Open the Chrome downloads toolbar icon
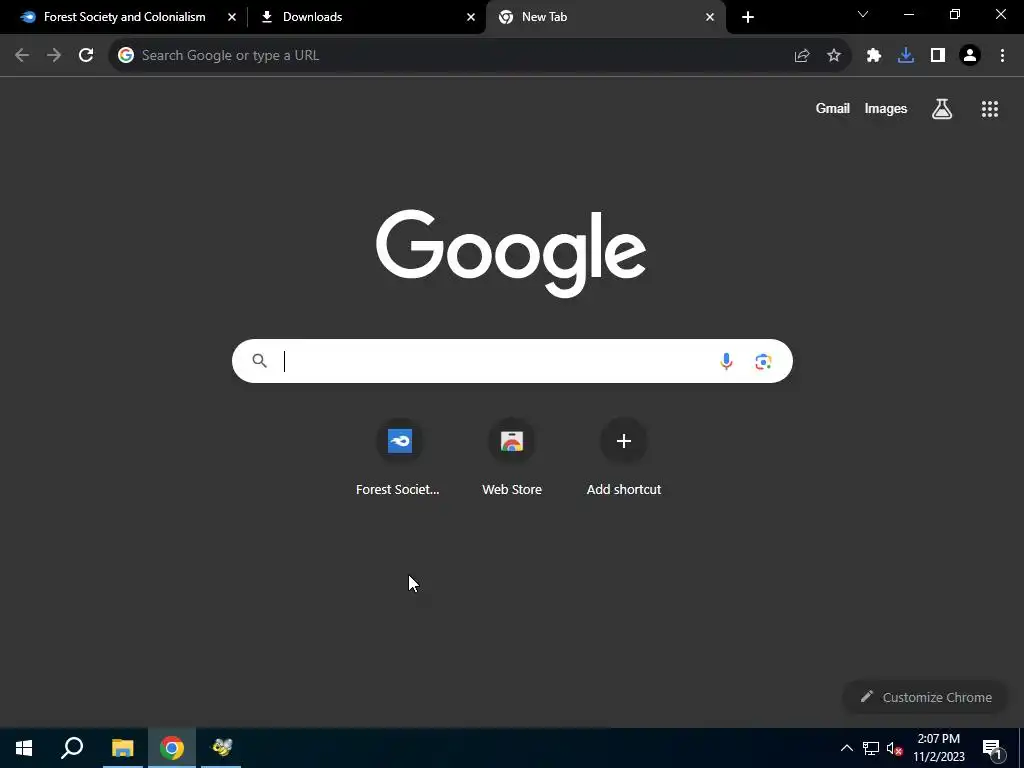Screen dimensions: 1024x768 pos(906,56)
